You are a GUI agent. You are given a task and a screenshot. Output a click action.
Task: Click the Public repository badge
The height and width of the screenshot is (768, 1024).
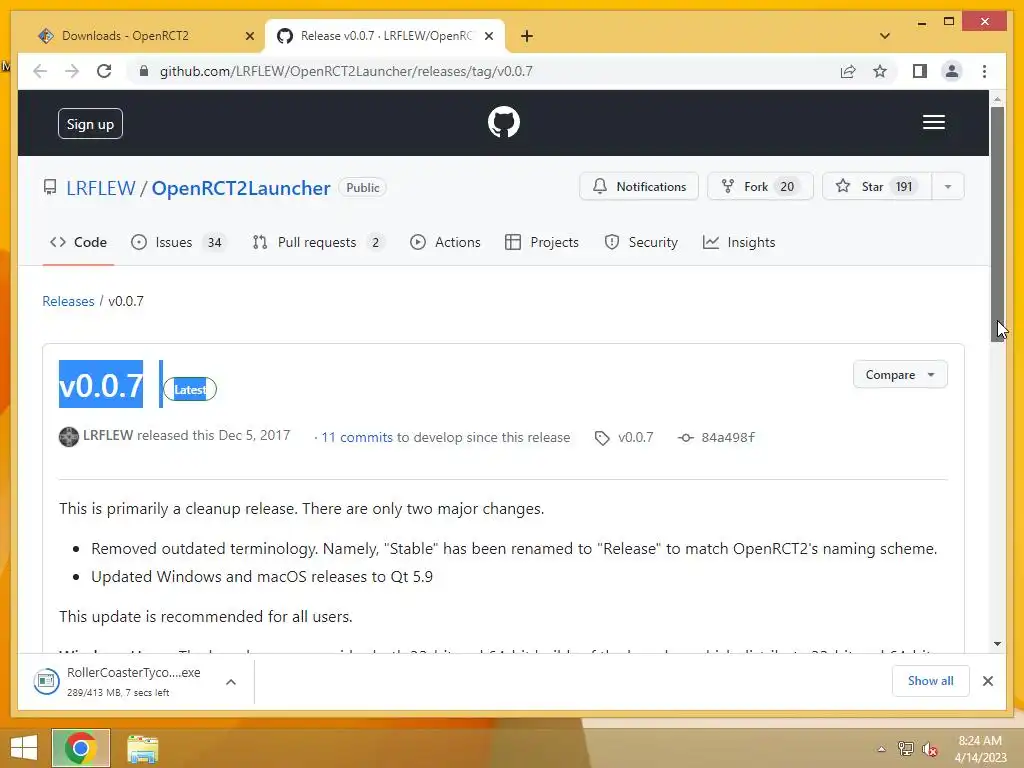click(x=362, y=187)
